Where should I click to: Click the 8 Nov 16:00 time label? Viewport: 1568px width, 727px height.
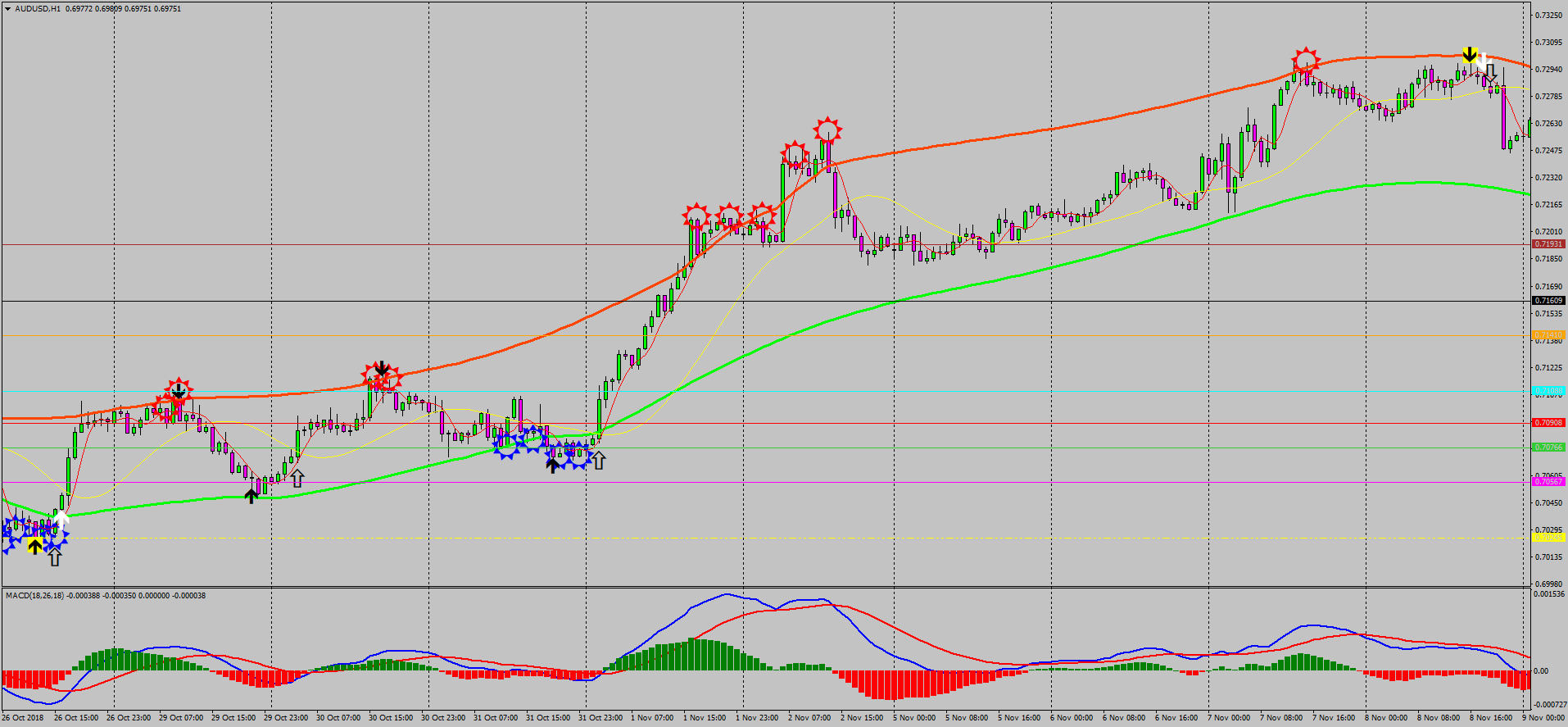point(1492,718)
